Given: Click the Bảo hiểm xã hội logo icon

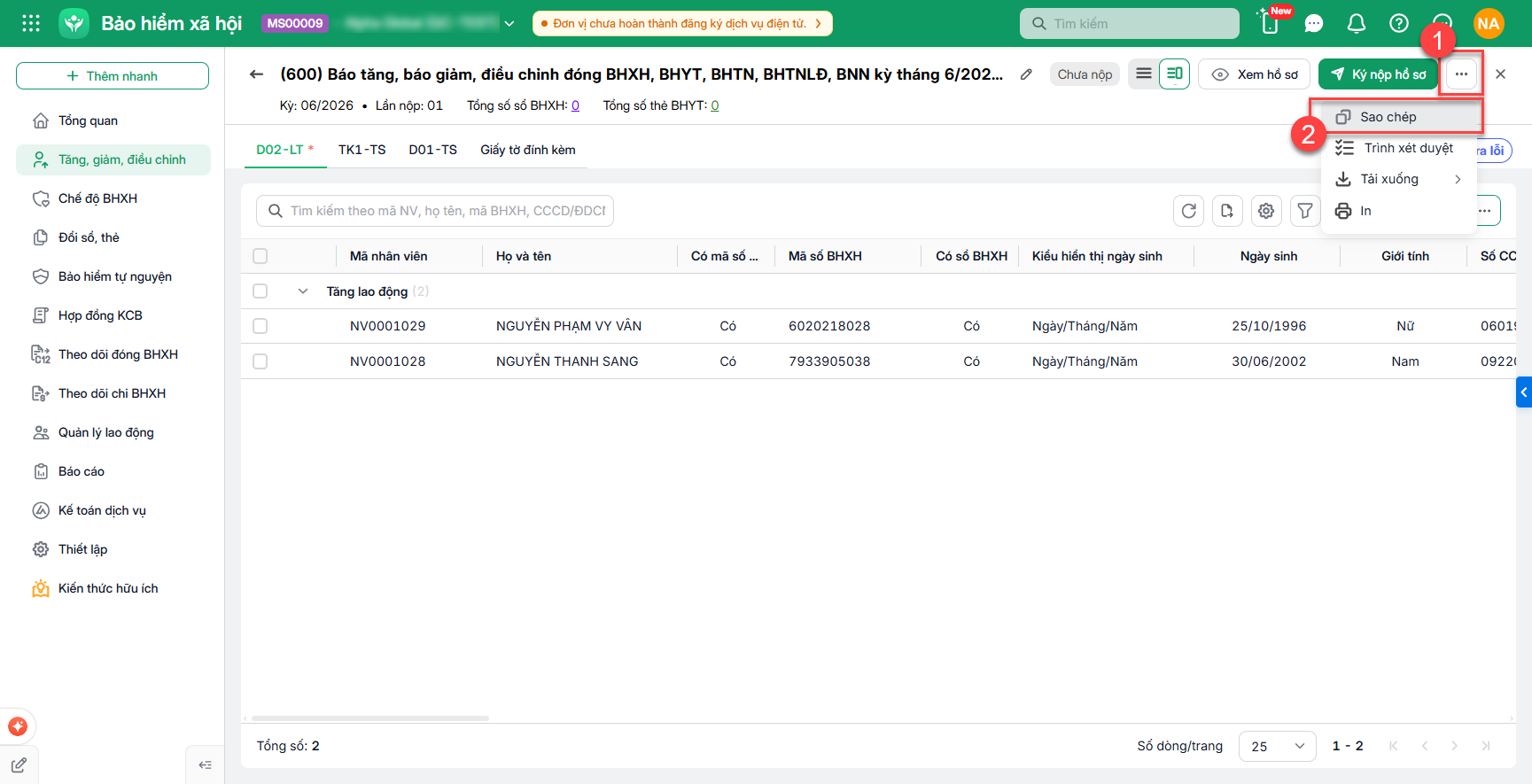Looking at the screenshot, I should pos(74,23).
